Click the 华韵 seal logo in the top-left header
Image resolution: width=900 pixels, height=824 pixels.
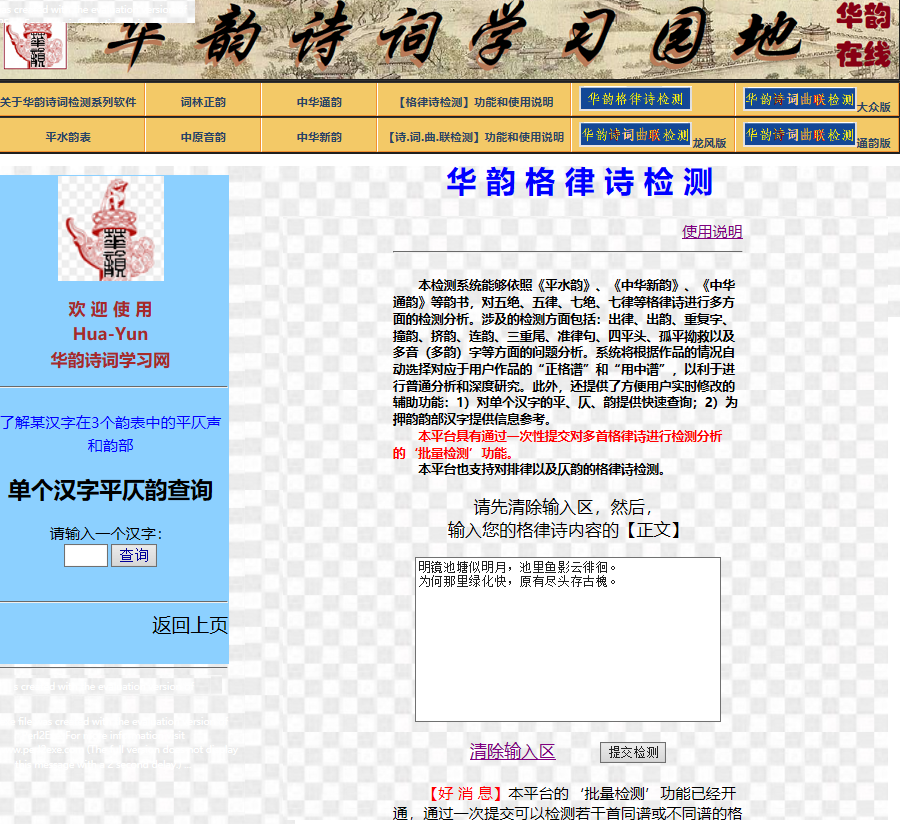coord(35,43)
